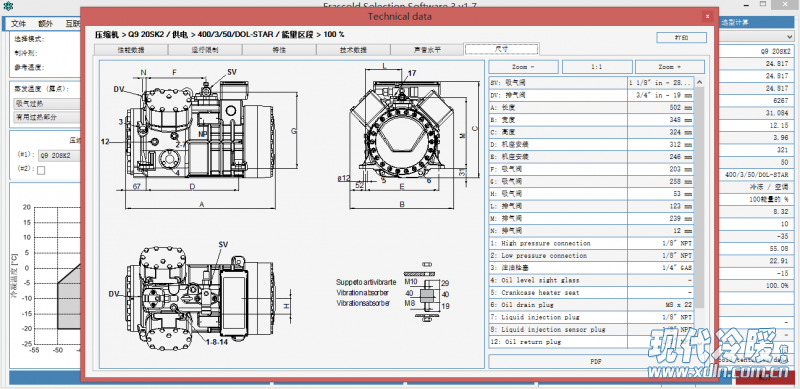800x389 pixels.
Task: Open the 有用过热部分 dropdown
Action: (47, 117)
